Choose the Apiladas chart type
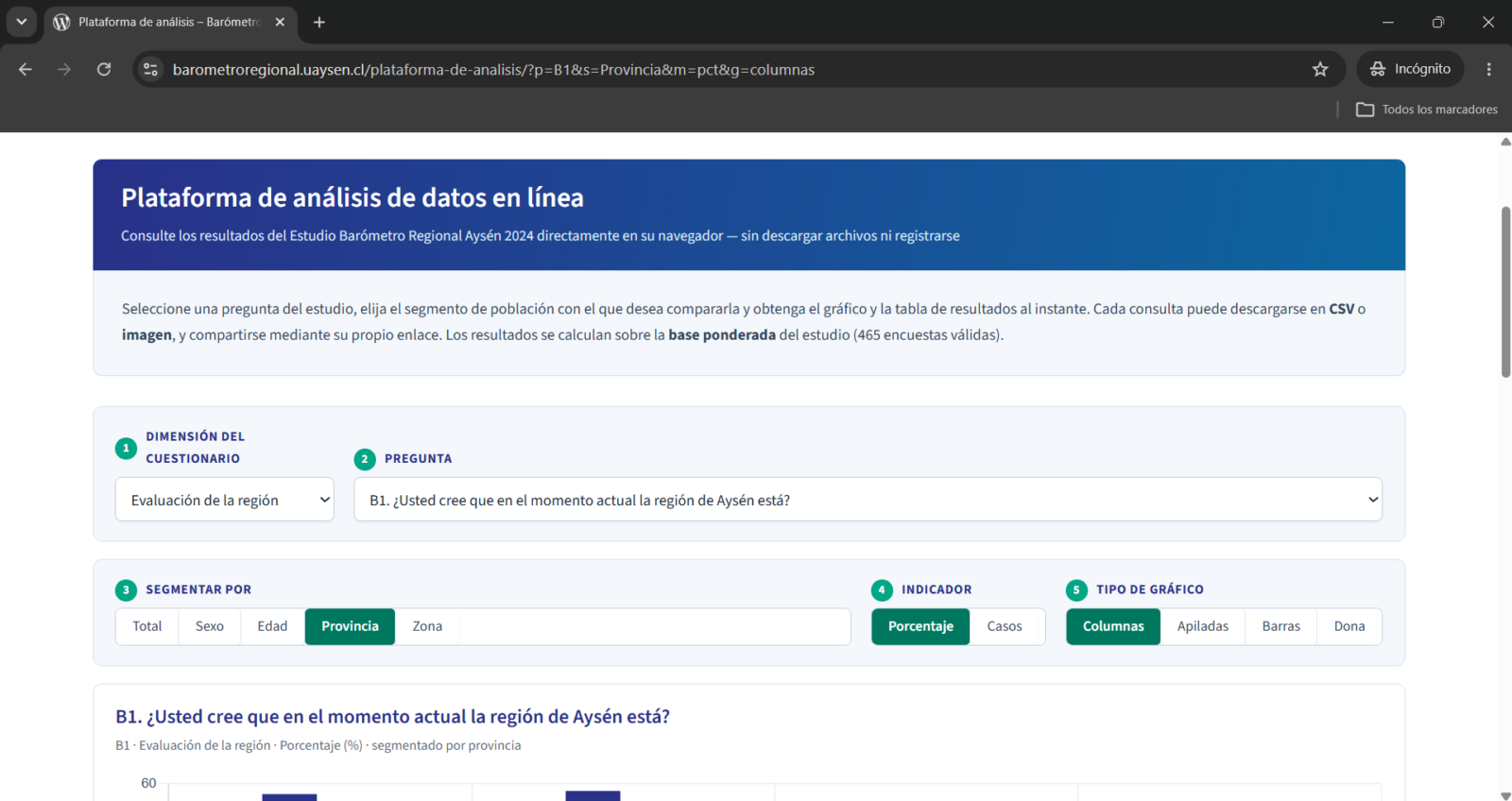 [1203, 626]
